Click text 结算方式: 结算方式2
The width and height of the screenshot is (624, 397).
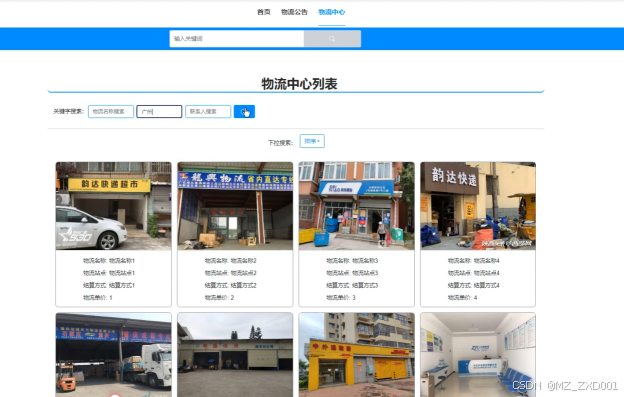230,285
